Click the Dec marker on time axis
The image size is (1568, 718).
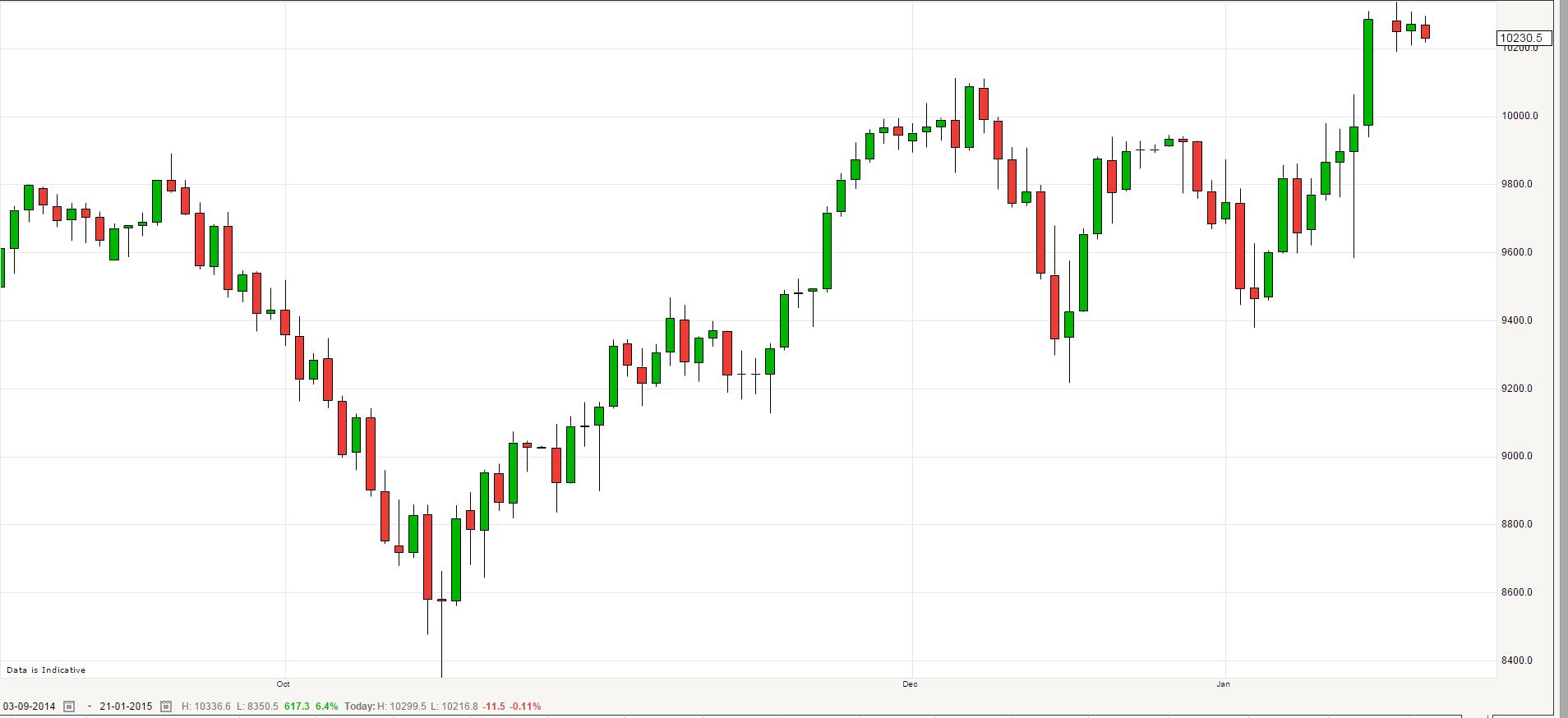910,684
